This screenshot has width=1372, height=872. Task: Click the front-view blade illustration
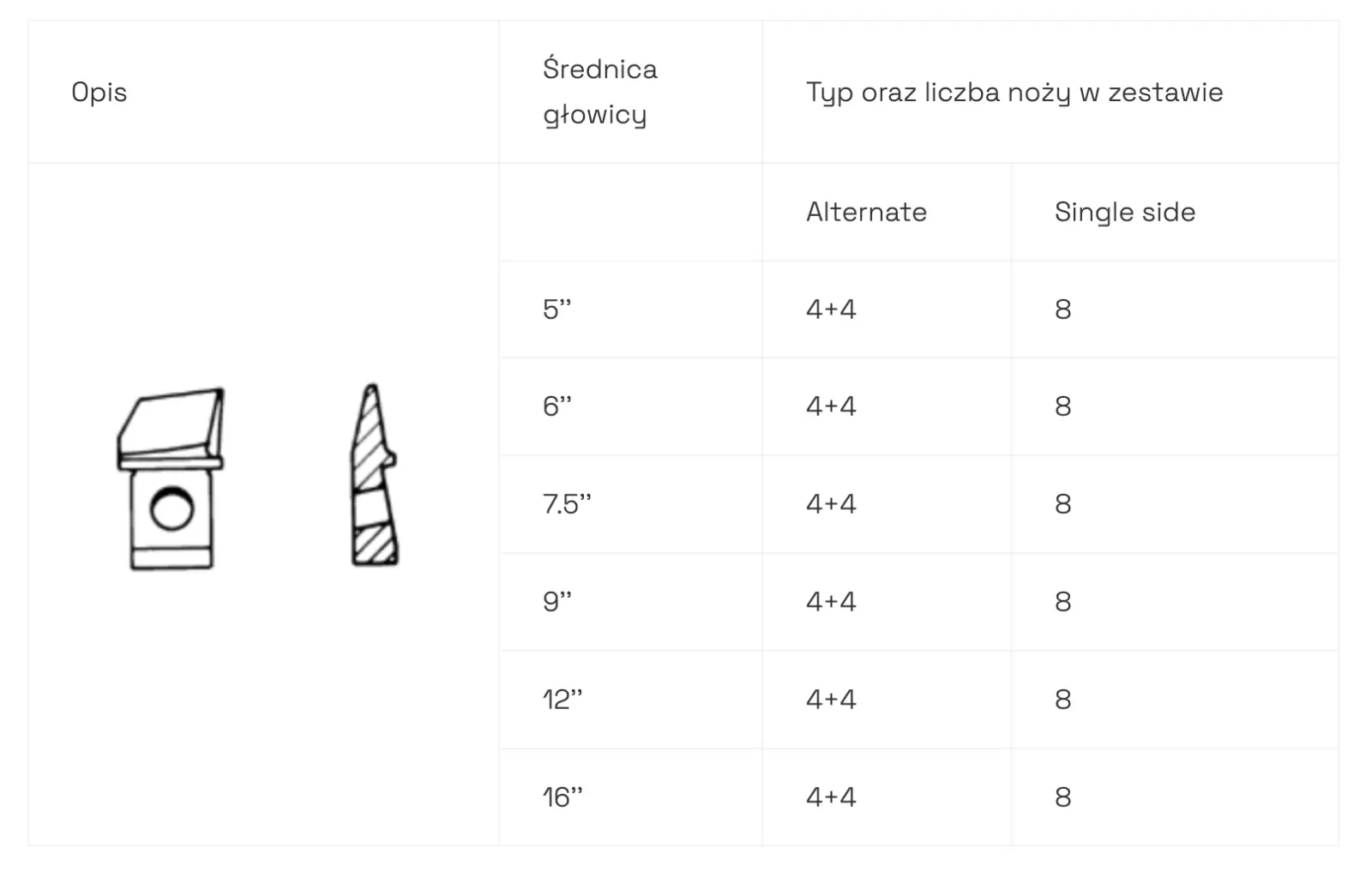click(x=171, y=478)
